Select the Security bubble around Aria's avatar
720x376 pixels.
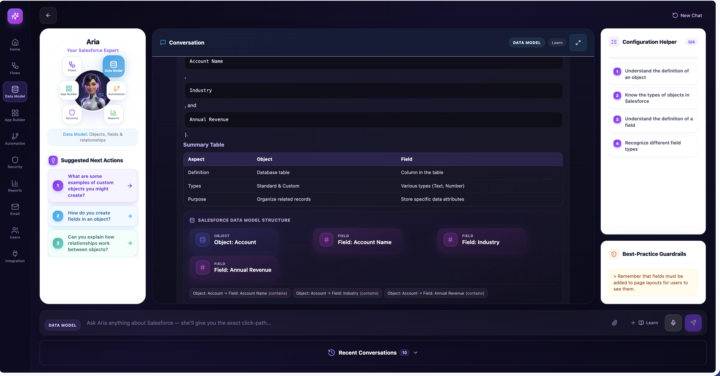[72, 113]
